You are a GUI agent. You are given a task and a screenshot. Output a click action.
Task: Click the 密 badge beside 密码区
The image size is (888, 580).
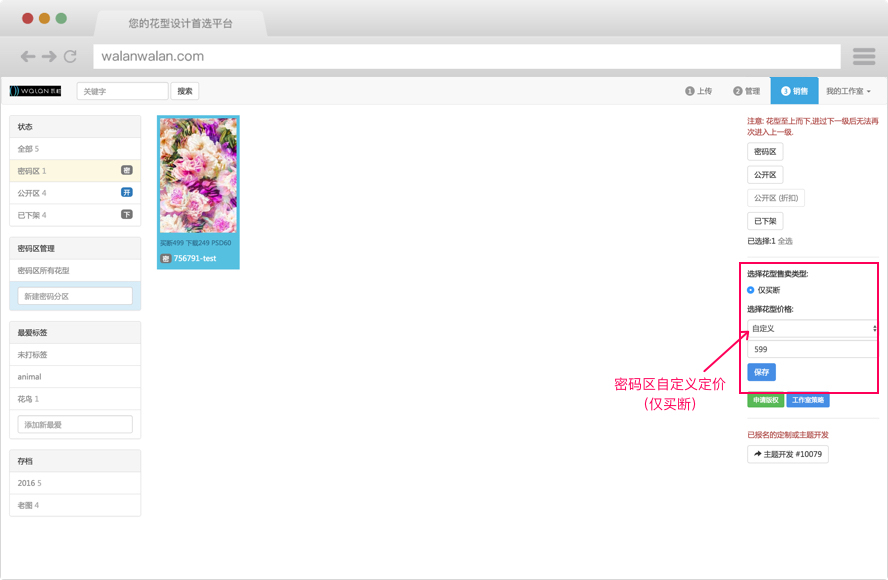[x=126, y=171]
